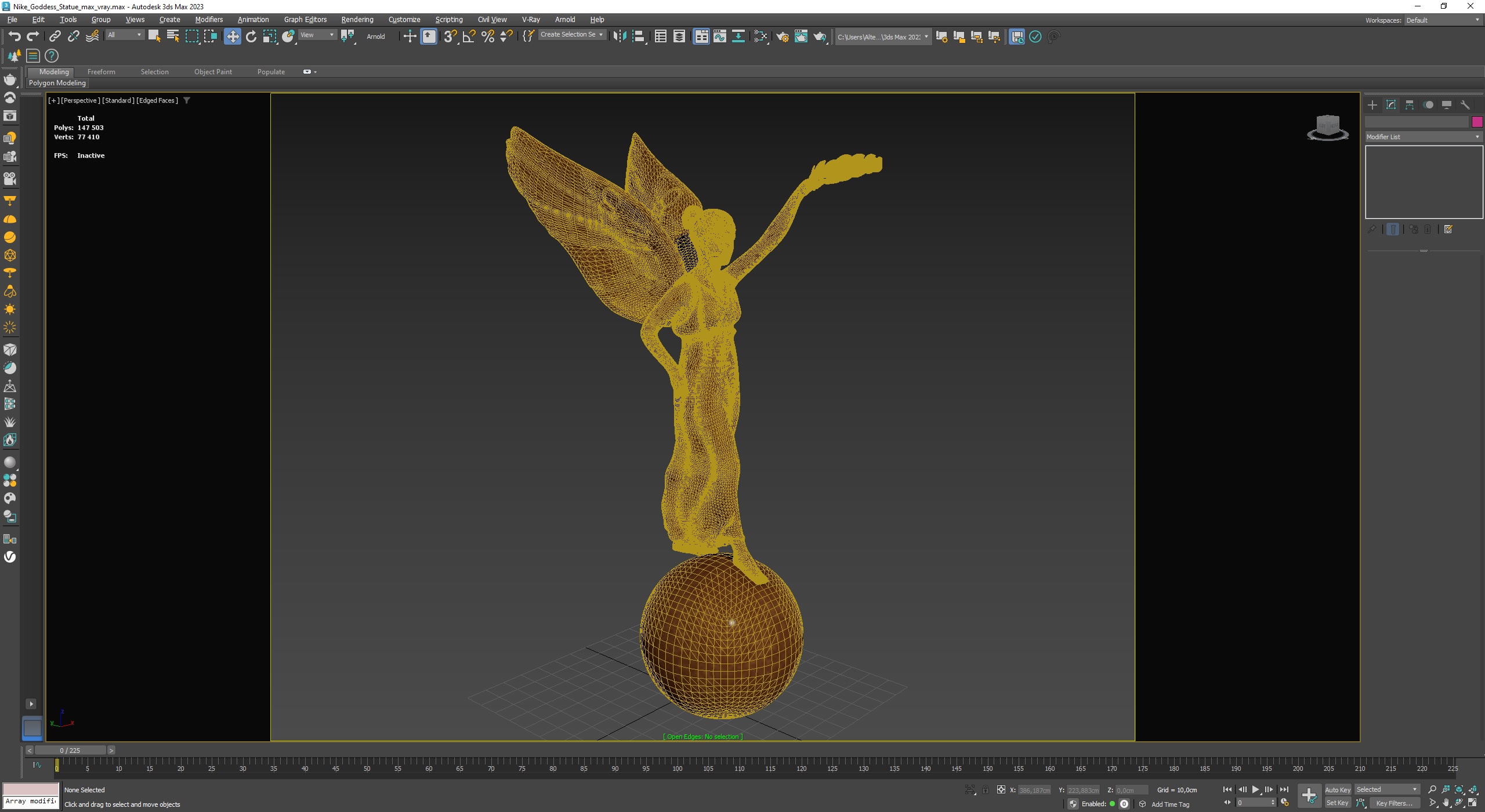Click the Set Key button

click(1338, 803)
